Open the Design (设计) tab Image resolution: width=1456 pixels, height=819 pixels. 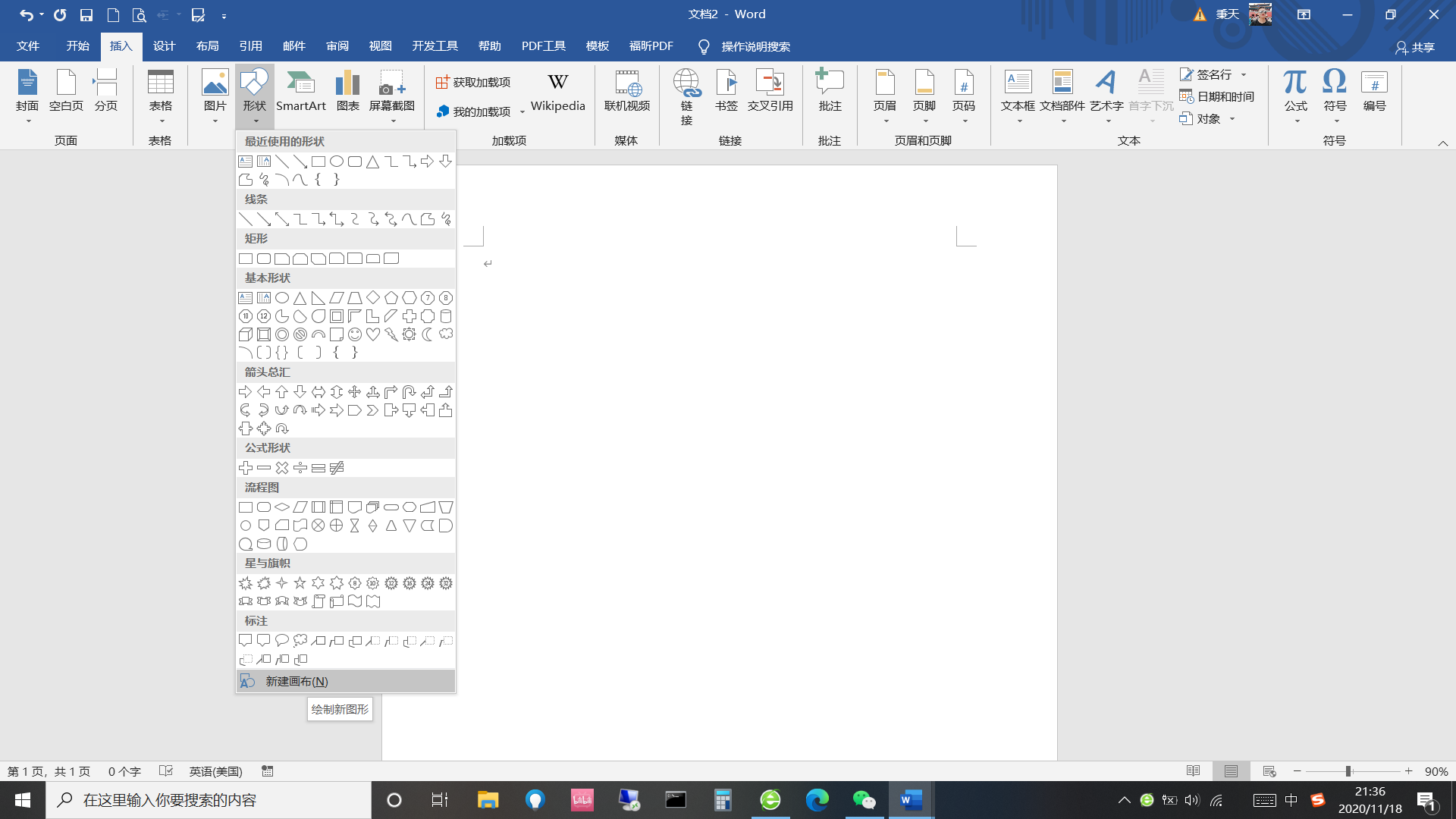tap(164, 46)
